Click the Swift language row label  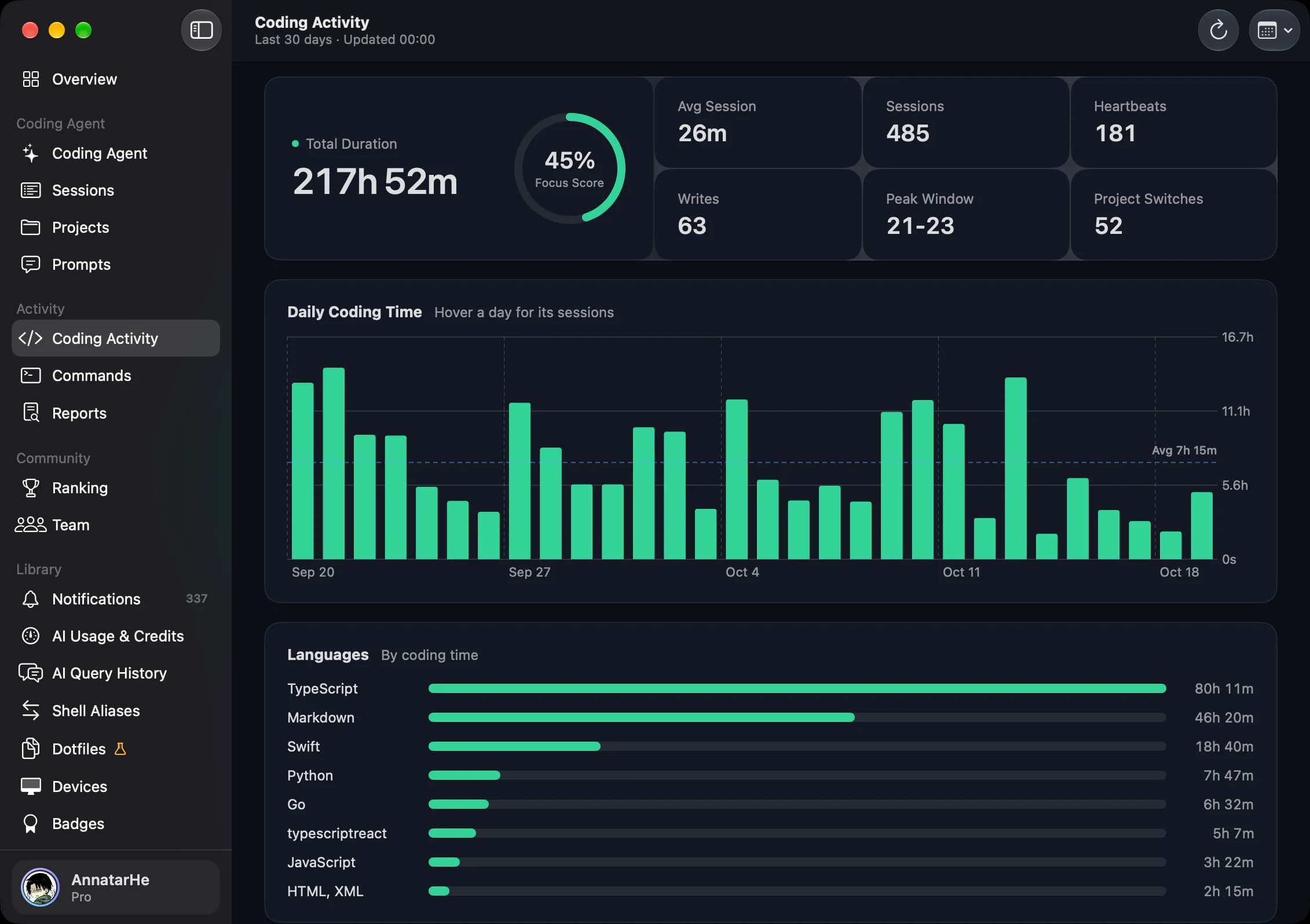pyautogui.click(x=303, y=746)
